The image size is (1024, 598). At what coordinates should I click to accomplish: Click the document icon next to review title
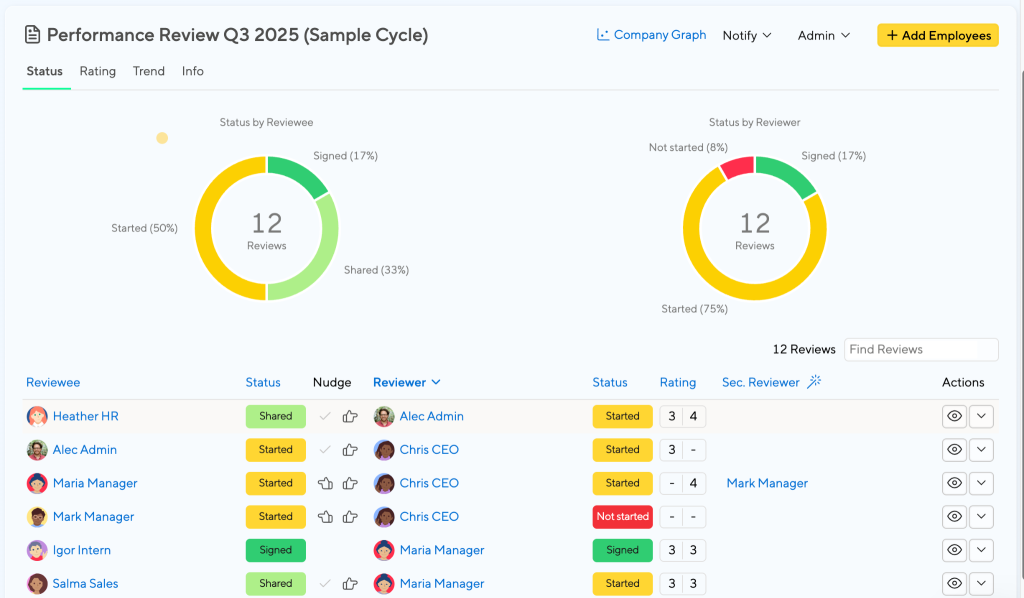point(32,35)
